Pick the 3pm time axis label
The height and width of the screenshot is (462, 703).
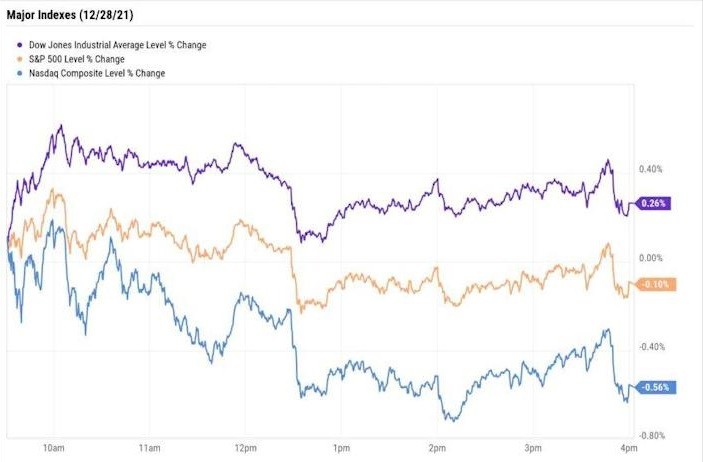(532, 447)
